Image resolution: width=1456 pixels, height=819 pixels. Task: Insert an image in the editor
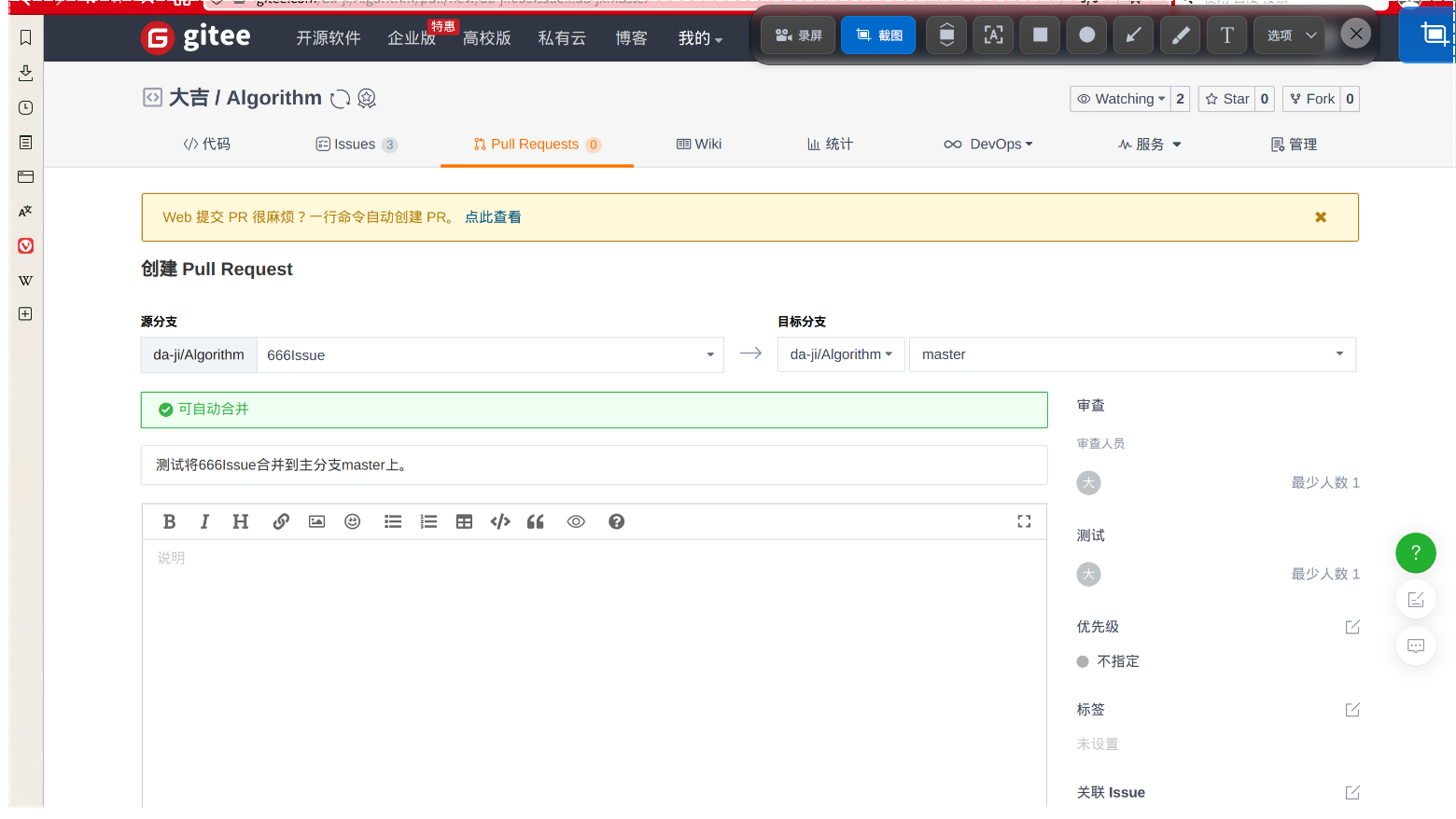coord(317,521)
